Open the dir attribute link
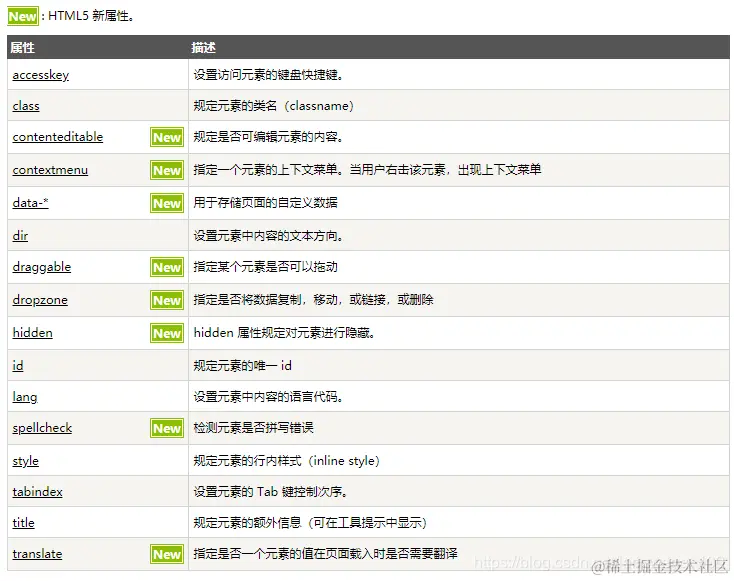Image resolution: width=734 pixels, height=581 pixels. coord(20,235)
